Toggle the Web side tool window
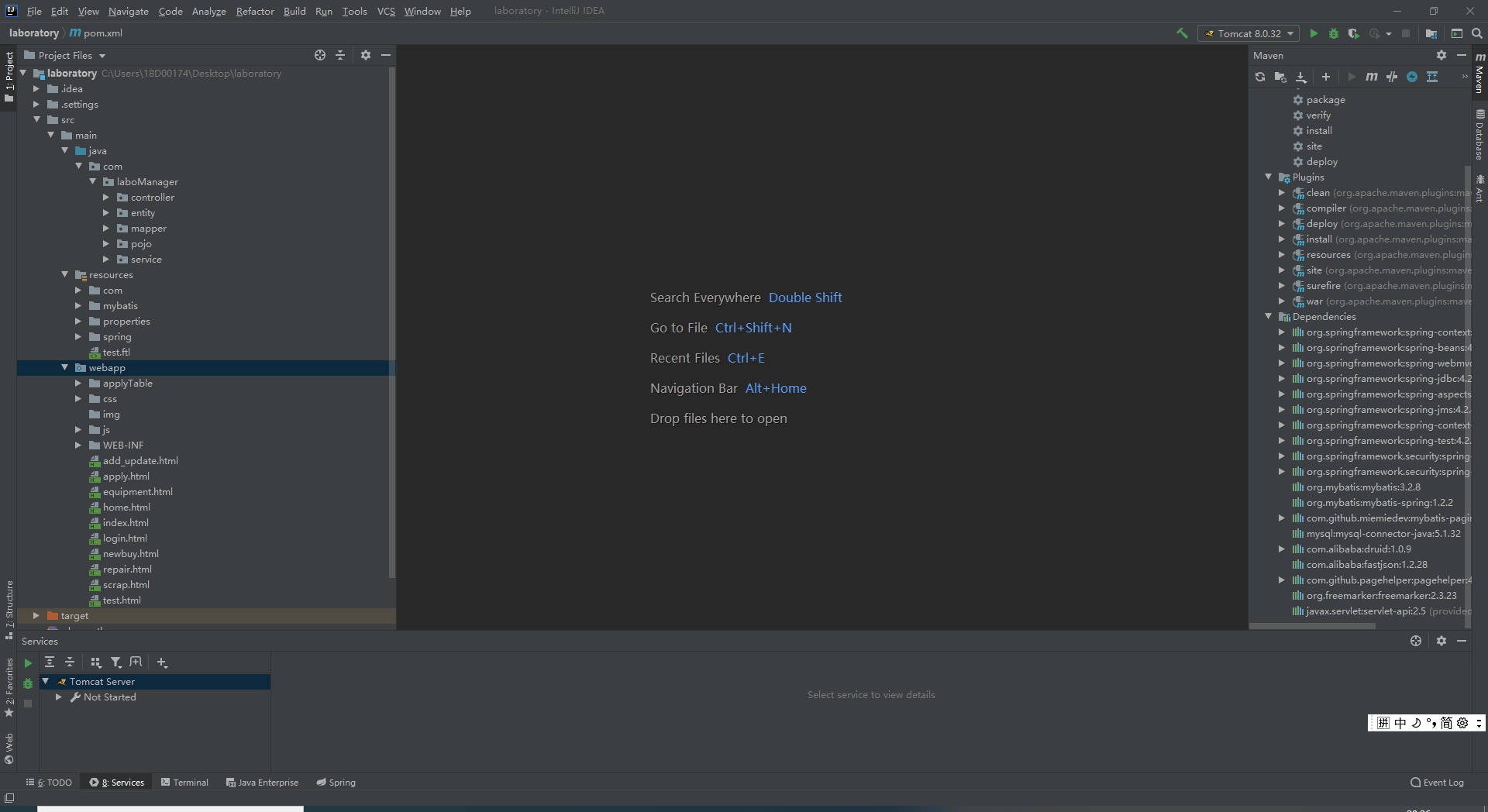1488x812 pixels. click(x=9, y=748)
